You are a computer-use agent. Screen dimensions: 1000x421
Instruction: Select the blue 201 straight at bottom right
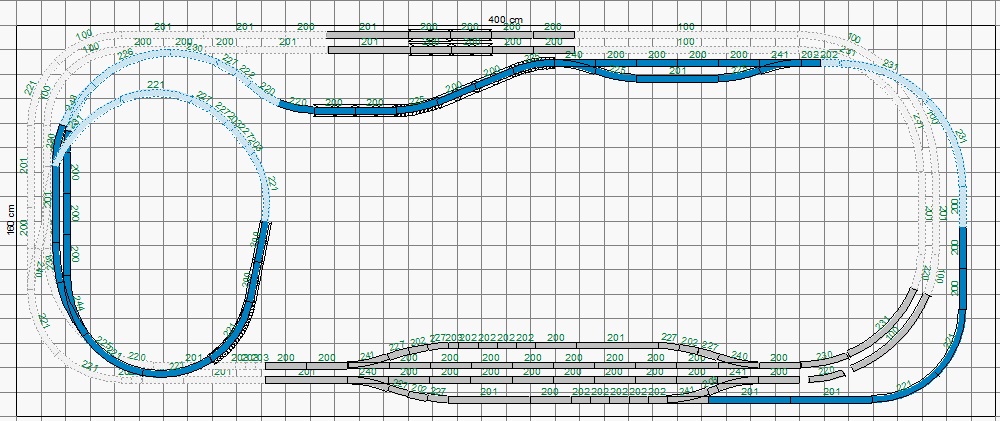830,399
